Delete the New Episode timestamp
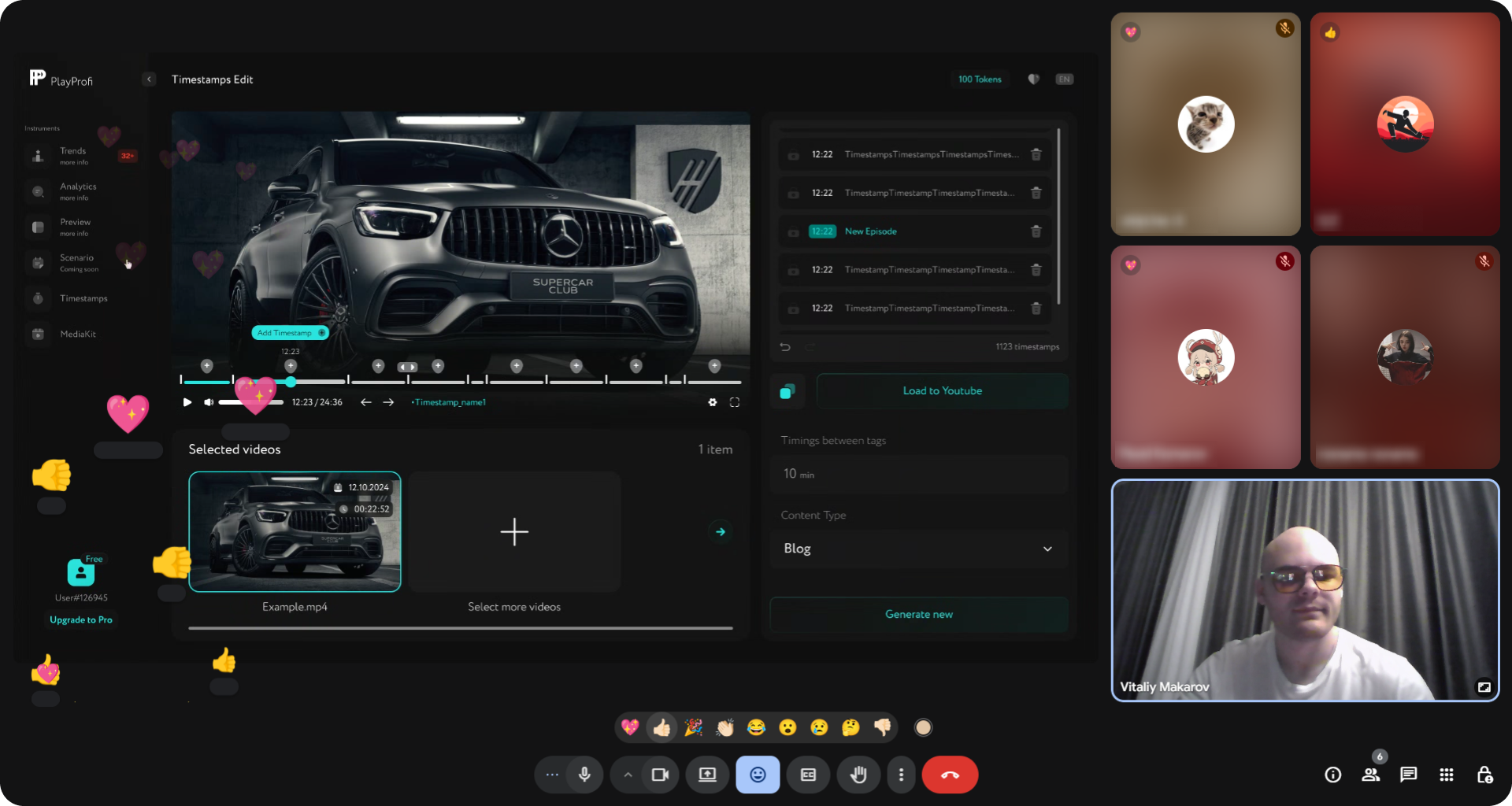1512x806 pixels. coord(1036,231)
